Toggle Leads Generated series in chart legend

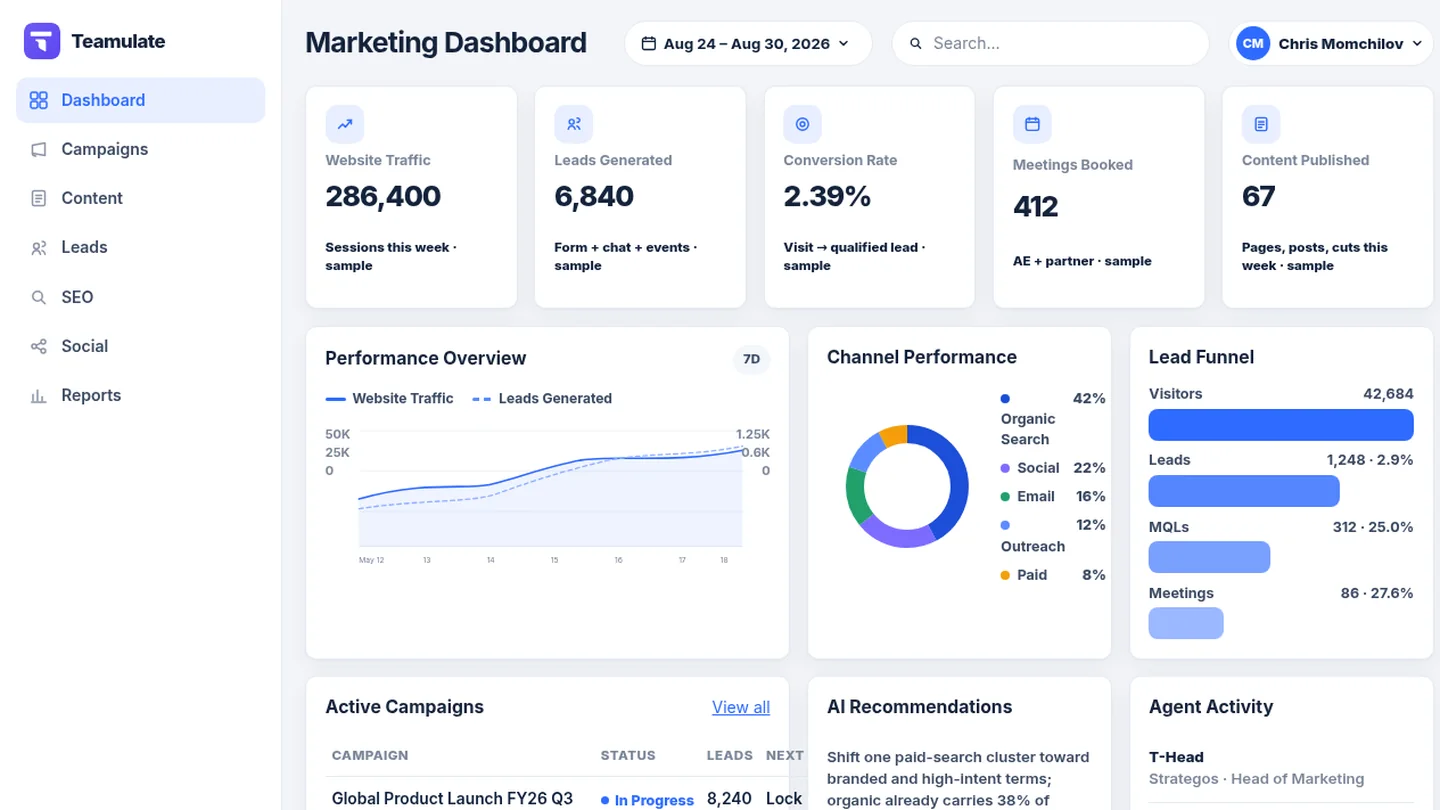(542, 398)
